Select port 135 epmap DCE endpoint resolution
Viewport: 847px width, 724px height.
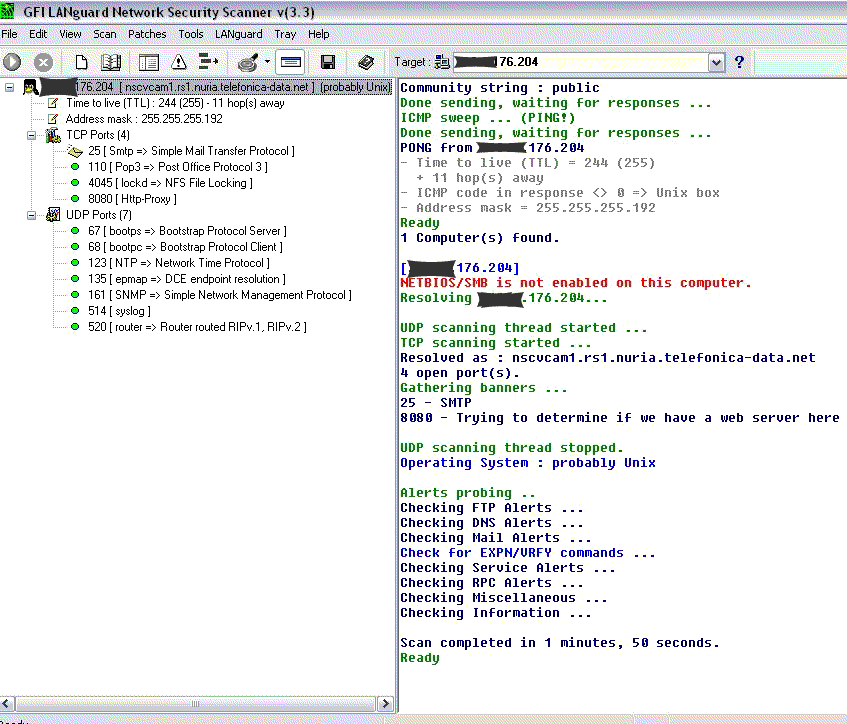click(x=187, y=279)
